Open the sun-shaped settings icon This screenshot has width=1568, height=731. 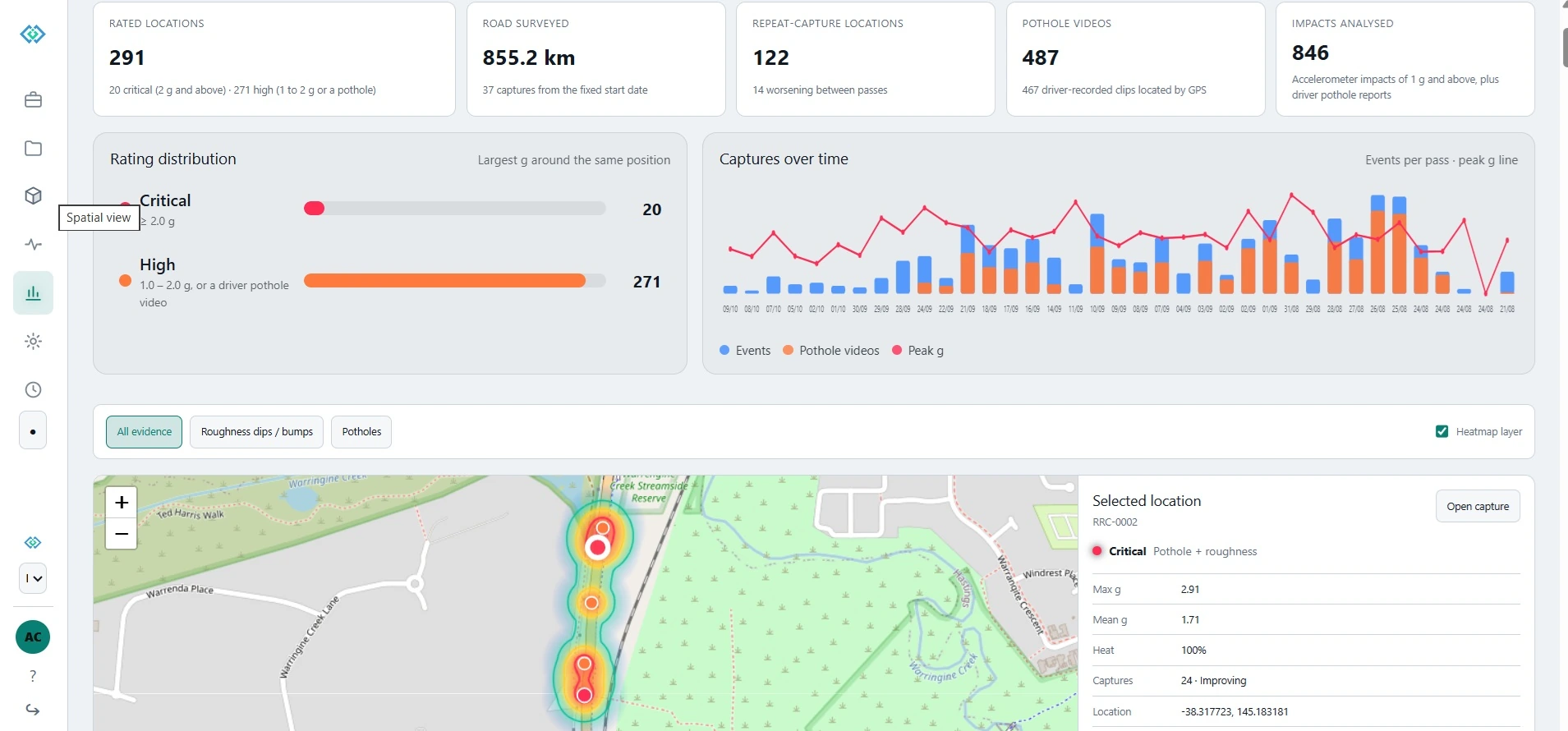33,342
